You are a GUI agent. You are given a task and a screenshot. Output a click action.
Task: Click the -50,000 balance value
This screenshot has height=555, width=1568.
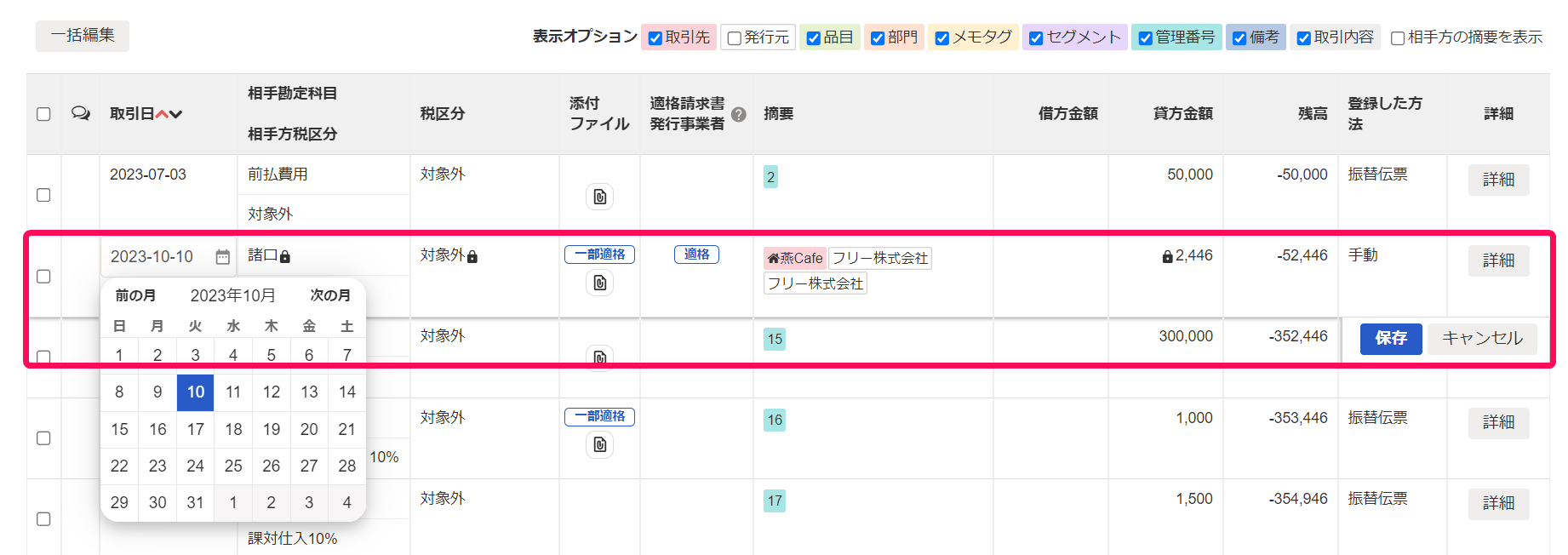click(x=1302, y=175)
